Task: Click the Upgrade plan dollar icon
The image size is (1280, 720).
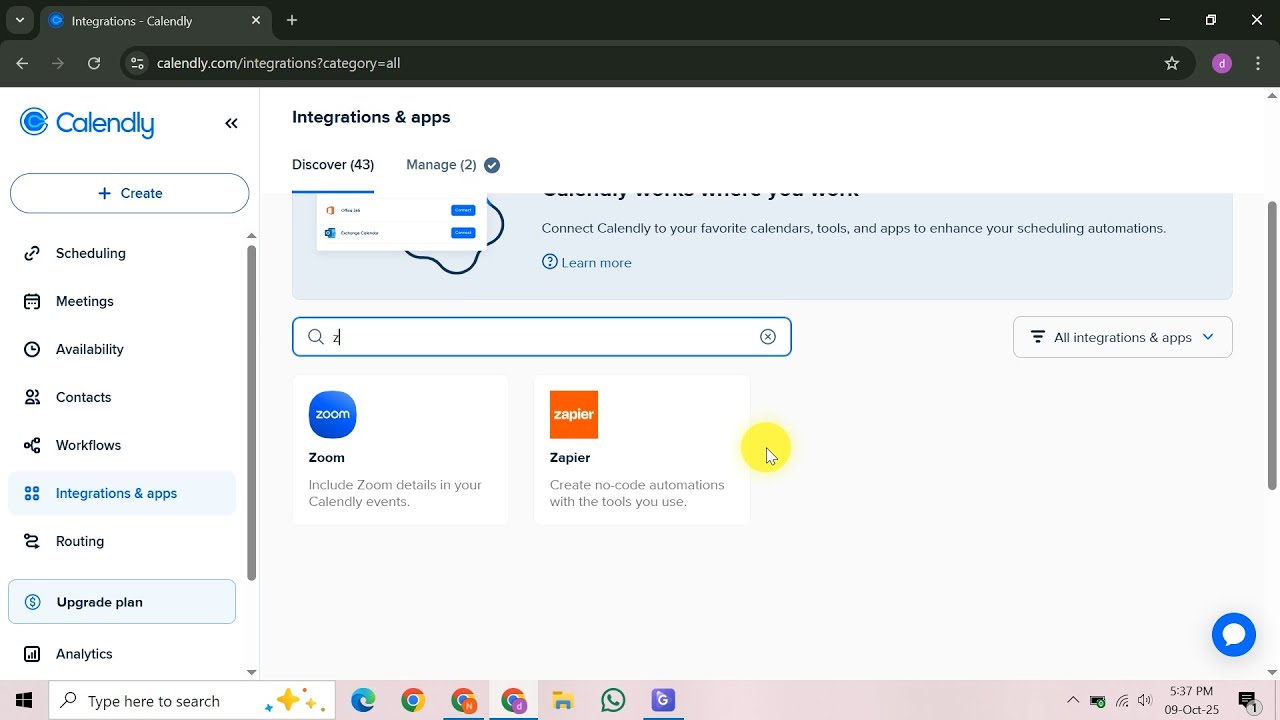Action: tap(33, 602)
